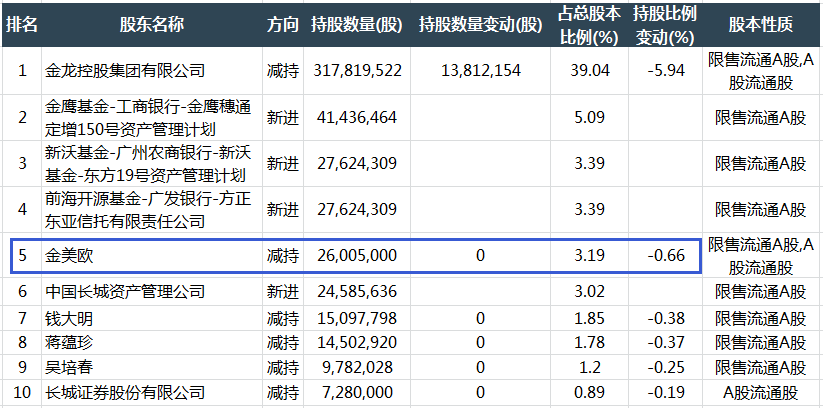This screenshot has height=408, width=823.
Task: Click the 26,005,000 share count cell
Action: coord(357,256)
